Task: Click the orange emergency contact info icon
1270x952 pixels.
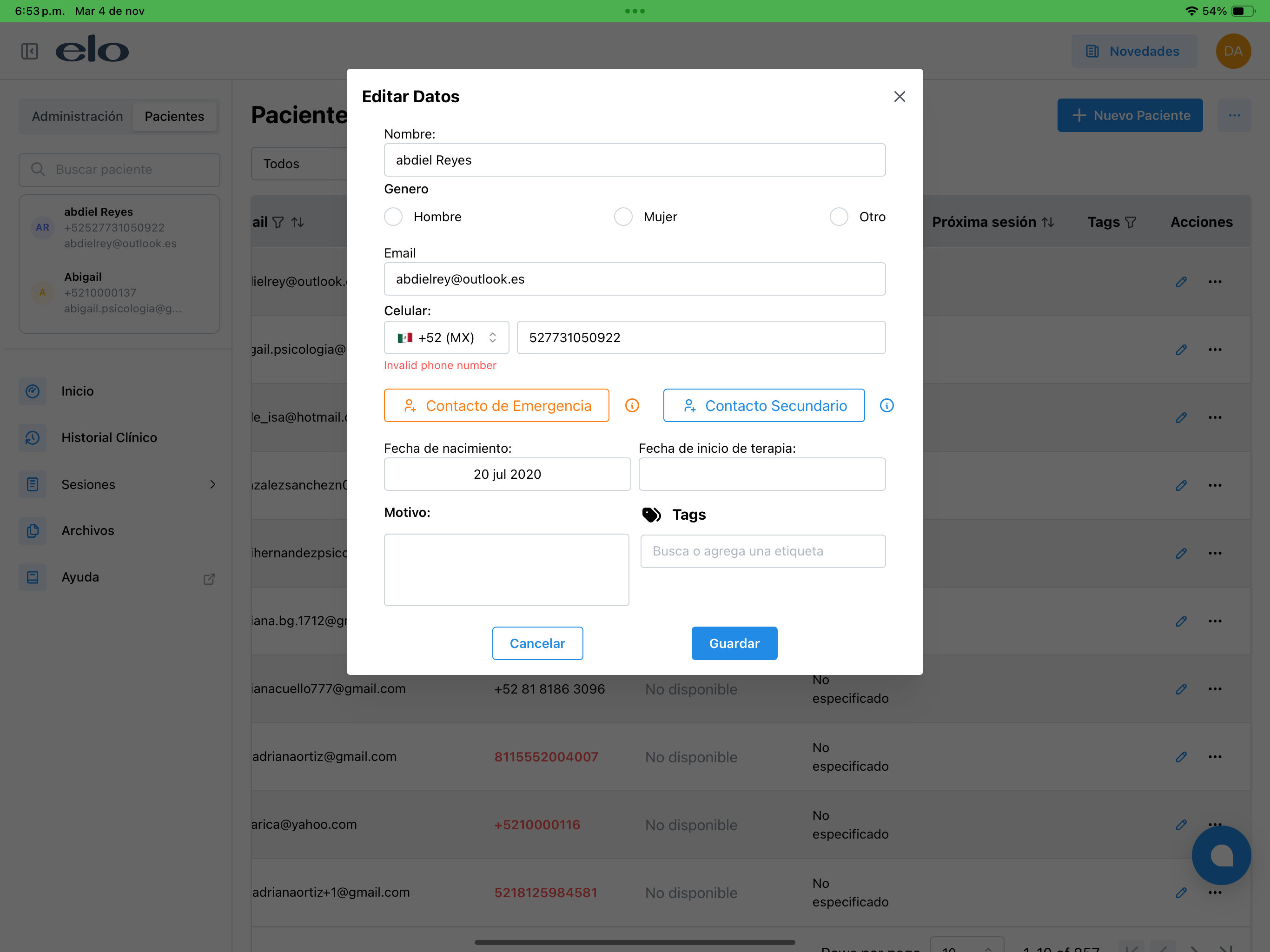Action: coord(632,405)
